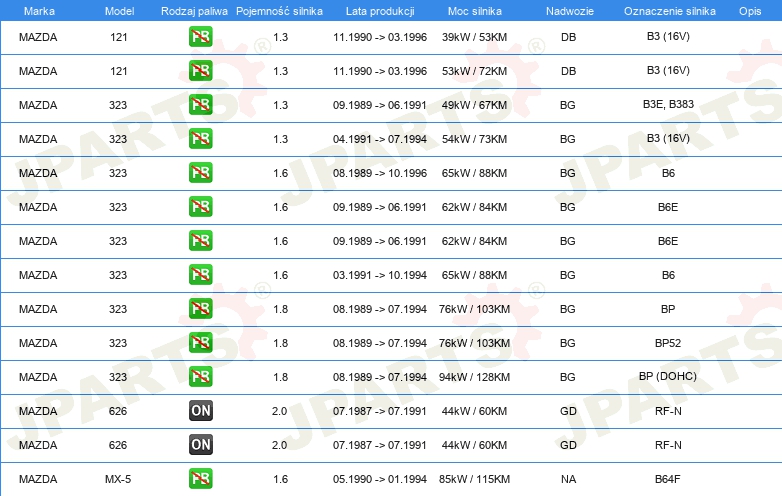Click the Pojemność silnika column header

[x=279, y=11]
